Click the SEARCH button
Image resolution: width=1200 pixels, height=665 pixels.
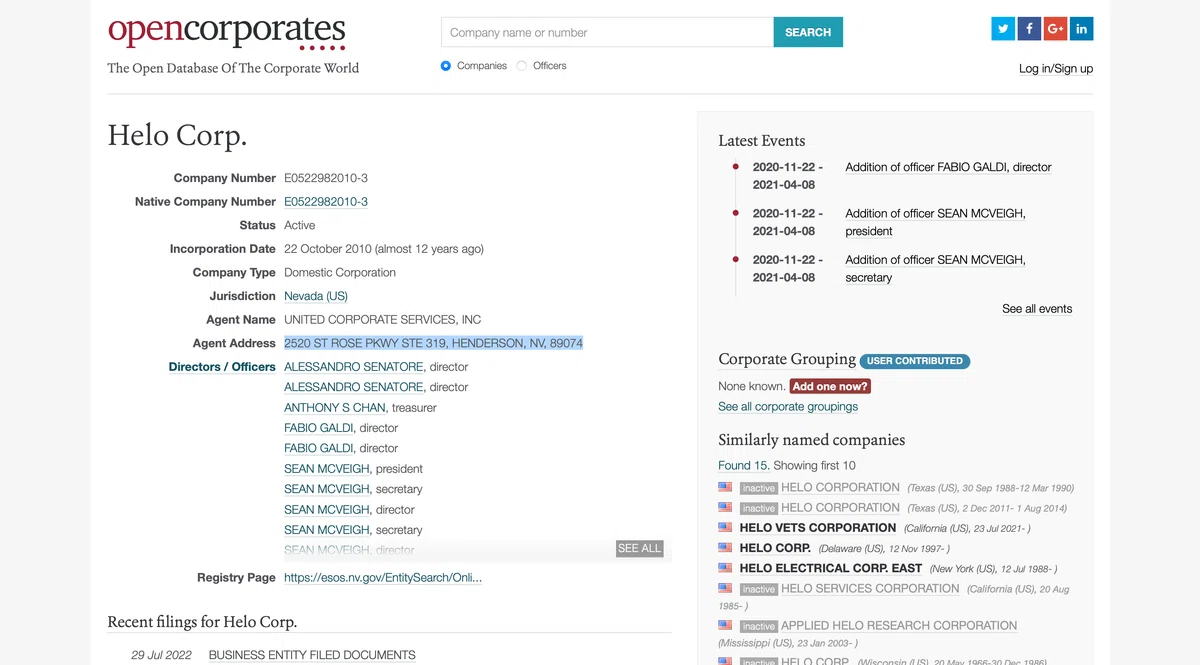pyautogui.click(x=808, y=32)
